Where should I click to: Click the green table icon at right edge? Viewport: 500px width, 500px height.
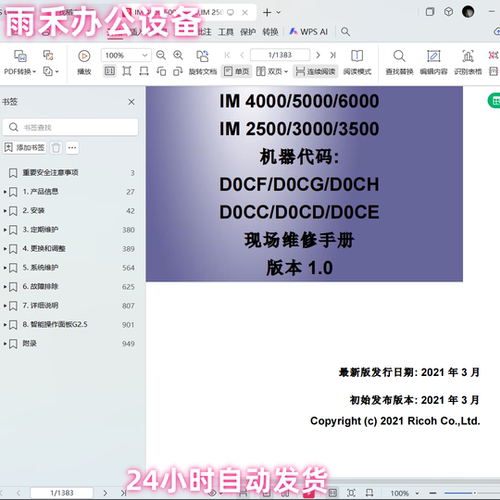494,101
